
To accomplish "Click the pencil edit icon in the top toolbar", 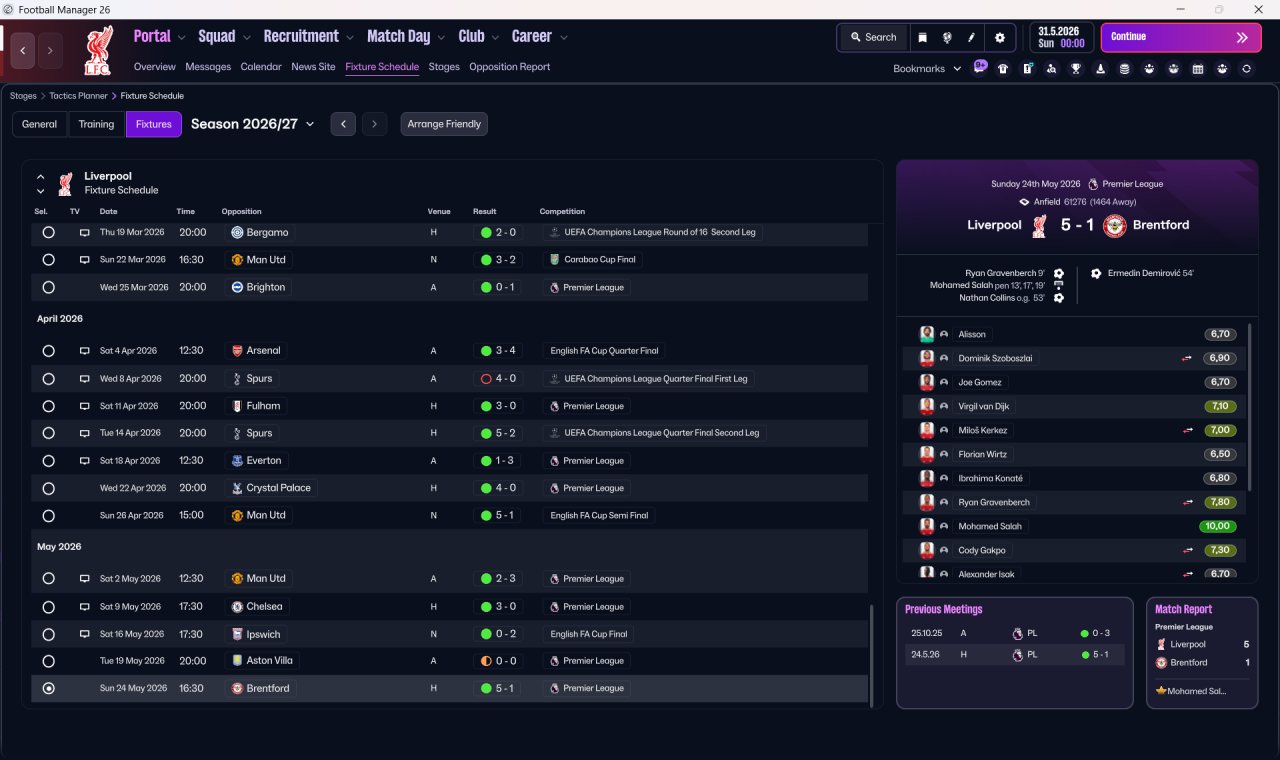I will [x=971, y=37].
